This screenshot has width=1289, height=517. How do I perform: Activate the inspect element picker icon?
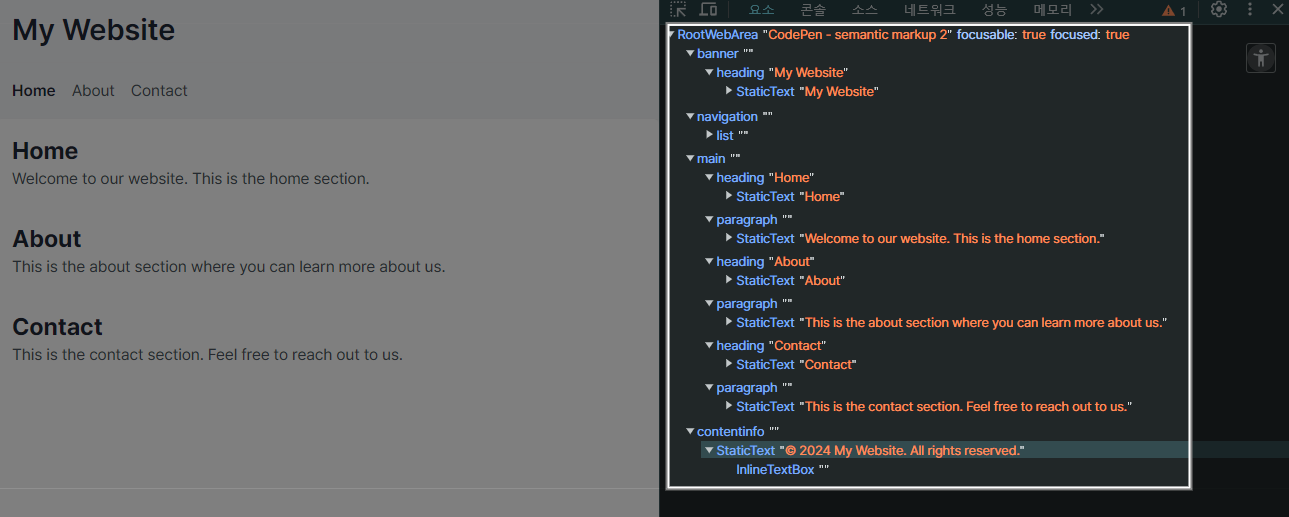click(x=679, y=10)
